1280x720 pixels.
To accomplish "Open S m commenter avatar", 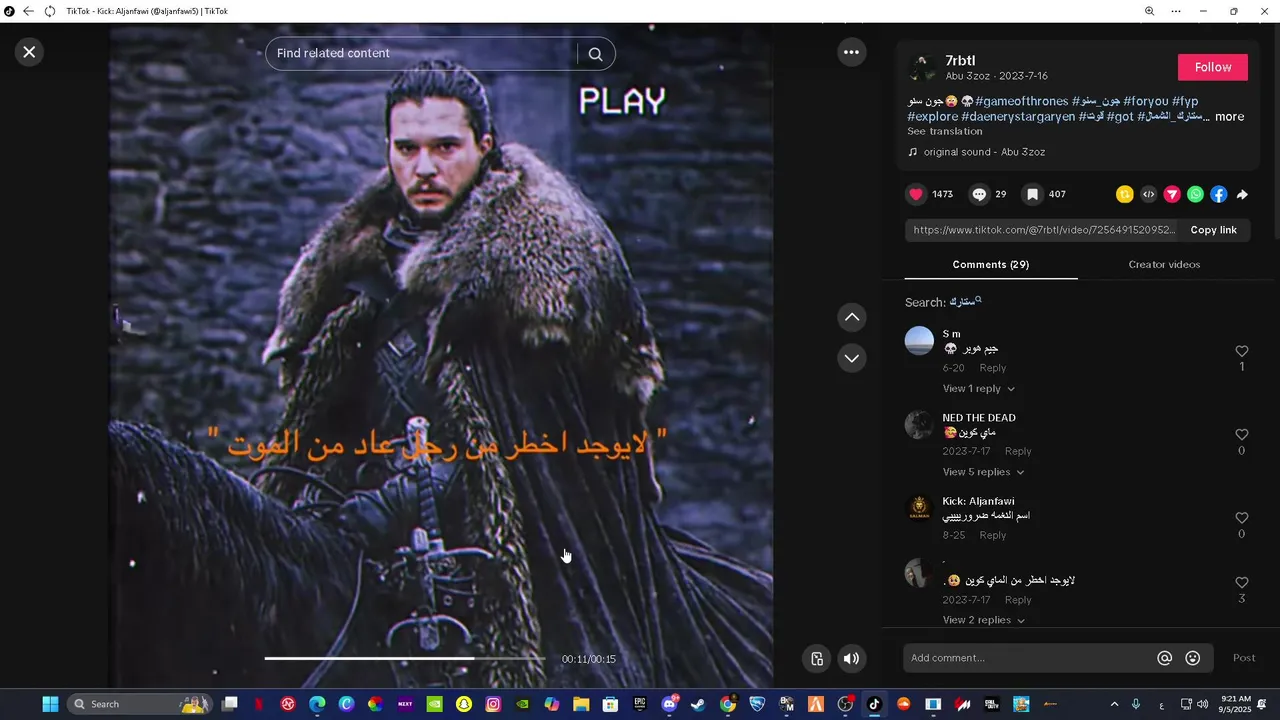I will [919, 341].
